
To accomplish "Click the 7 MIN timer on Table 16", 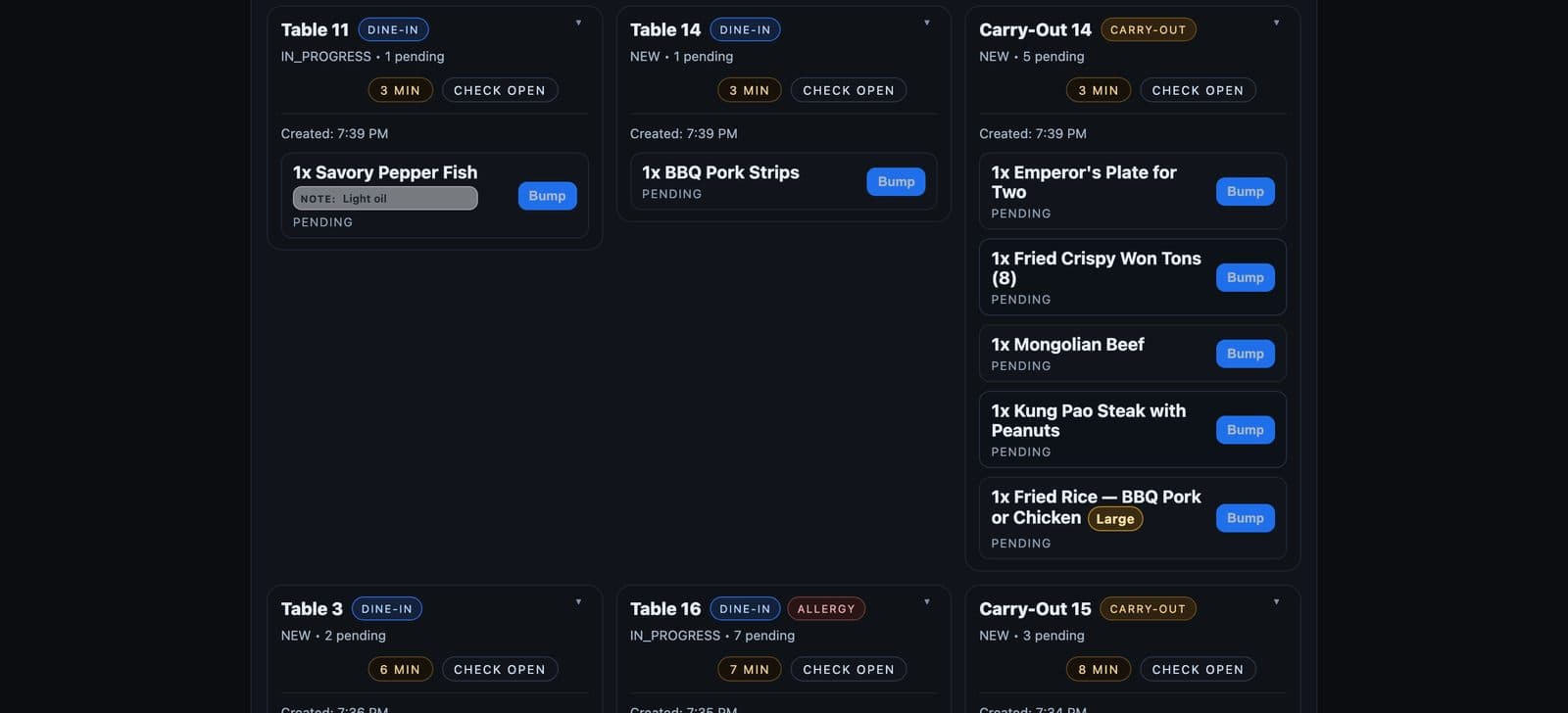I will coord(750,669).
